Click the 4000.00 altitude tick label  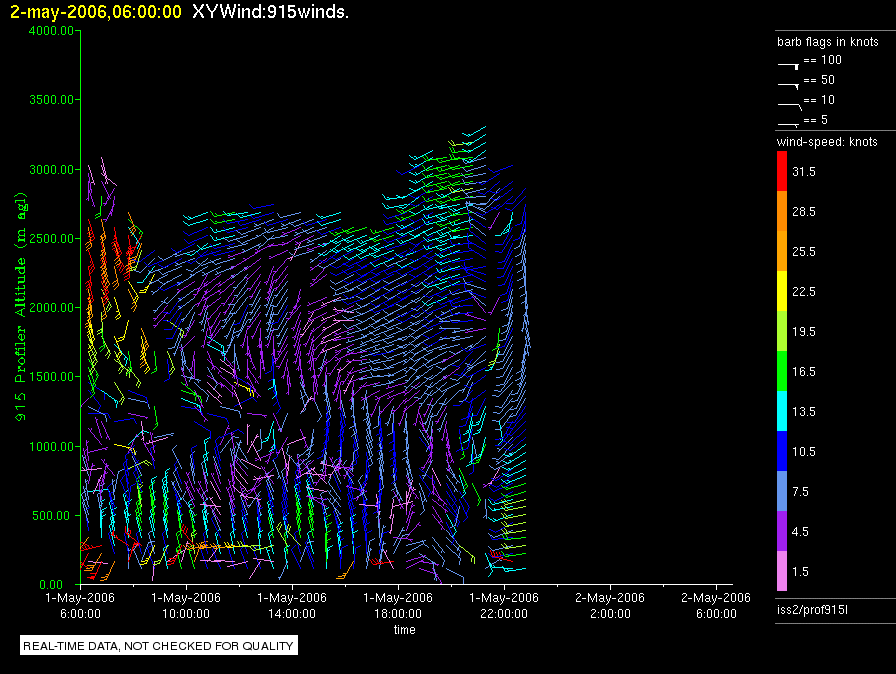pos(52,31)
